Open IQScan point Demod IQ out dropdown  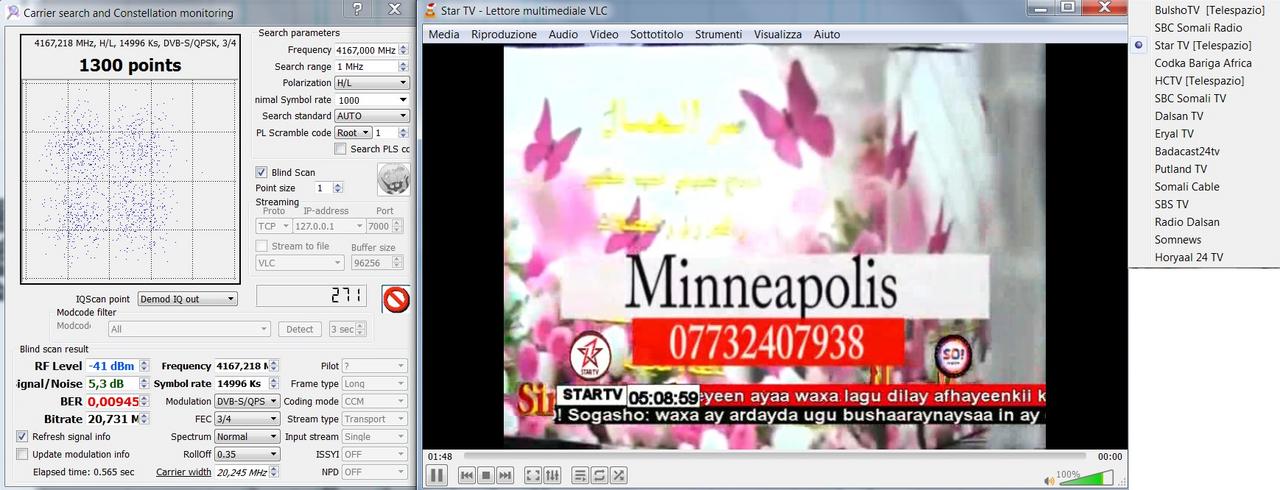(187, 299)
